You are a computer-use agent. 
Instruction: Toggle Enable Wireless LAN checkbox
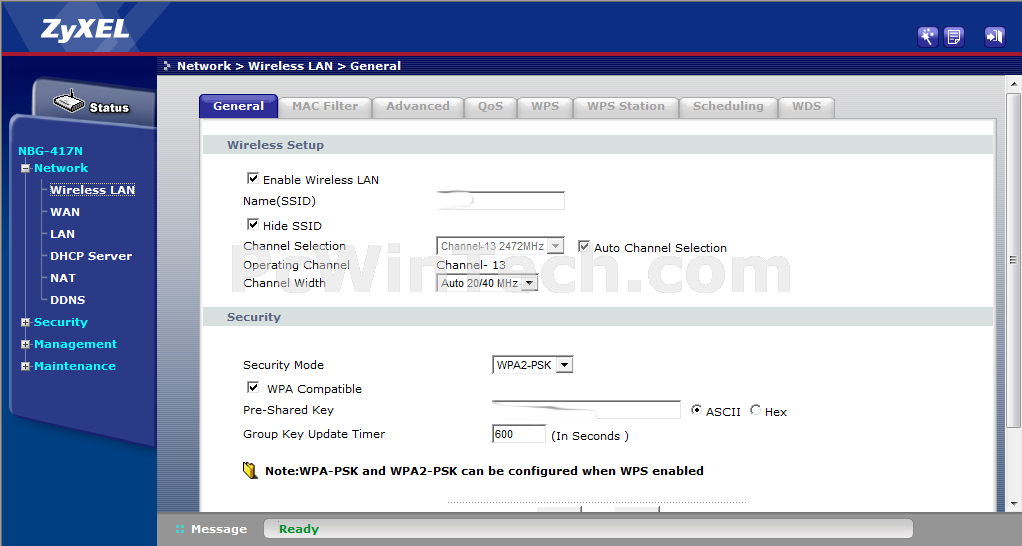tap(253, 178)
